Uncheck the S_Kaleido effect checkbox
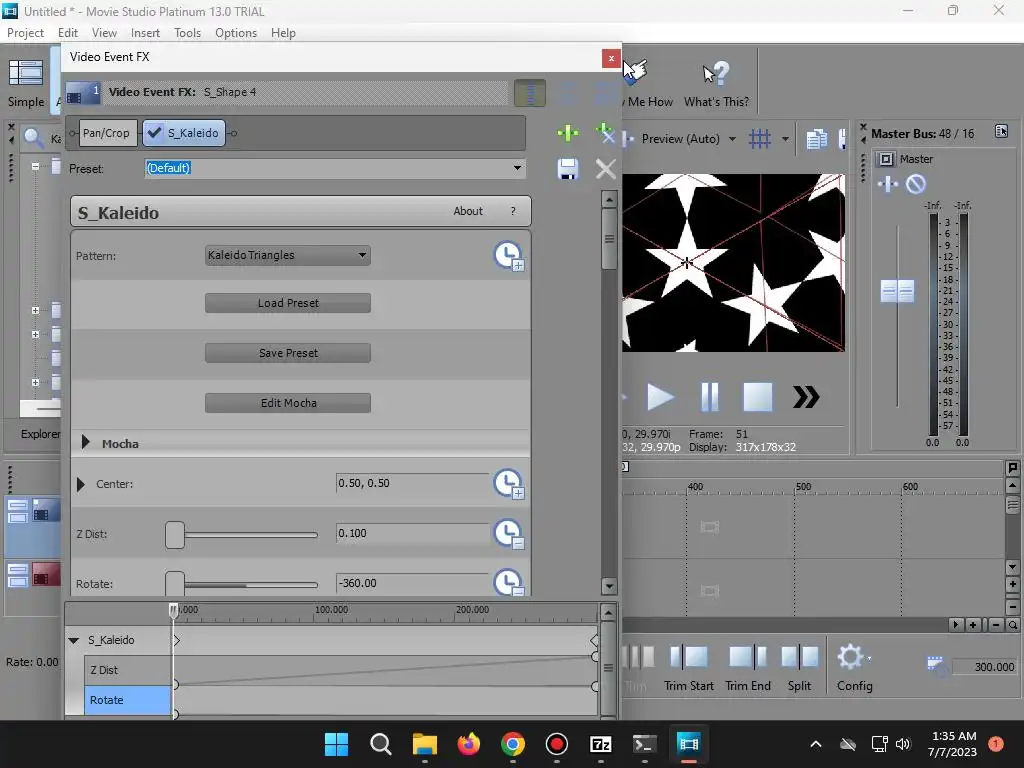The width and height of the screenshot is (1024, 768). click(154, 133)
